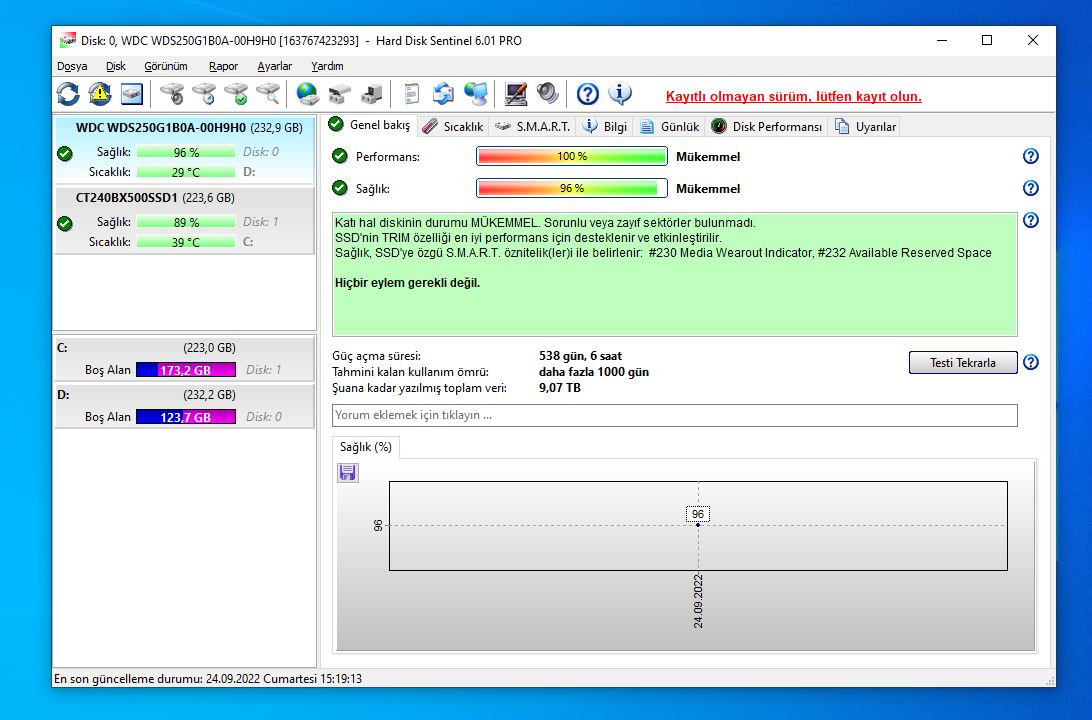The height and width of the screenshot is (720, 1092).
Task: Click the 24.09.2022 date label on graph
Action: 698,602
